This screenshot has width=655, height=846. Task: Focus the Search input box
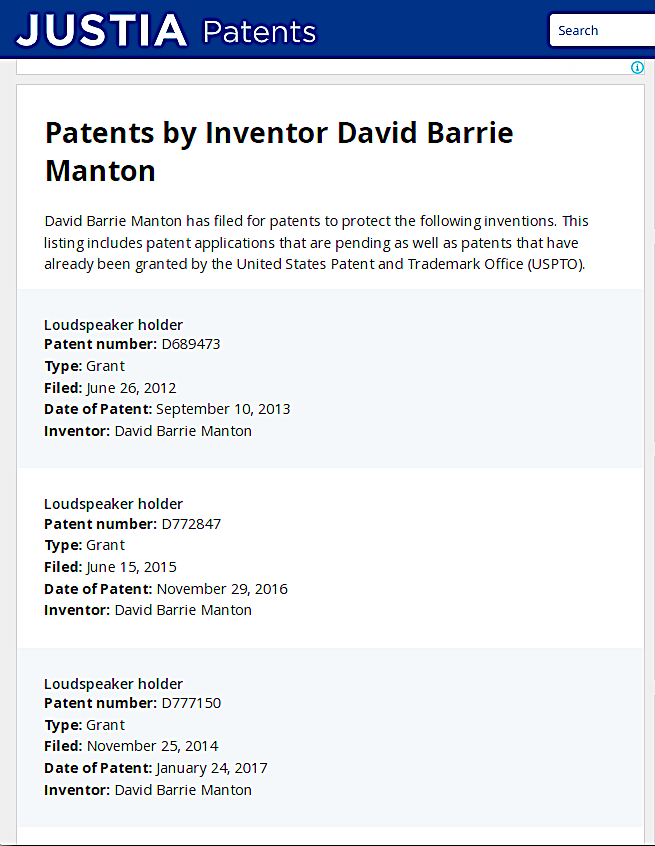click(602, 30)
